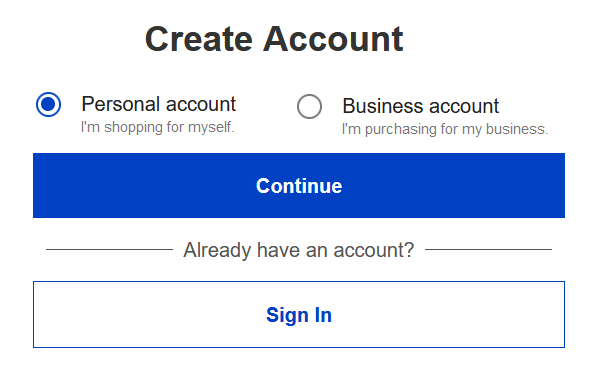Click the Personal account label text
The height and width of the screenshot is (377, 600).
click(x=158, y=104)
